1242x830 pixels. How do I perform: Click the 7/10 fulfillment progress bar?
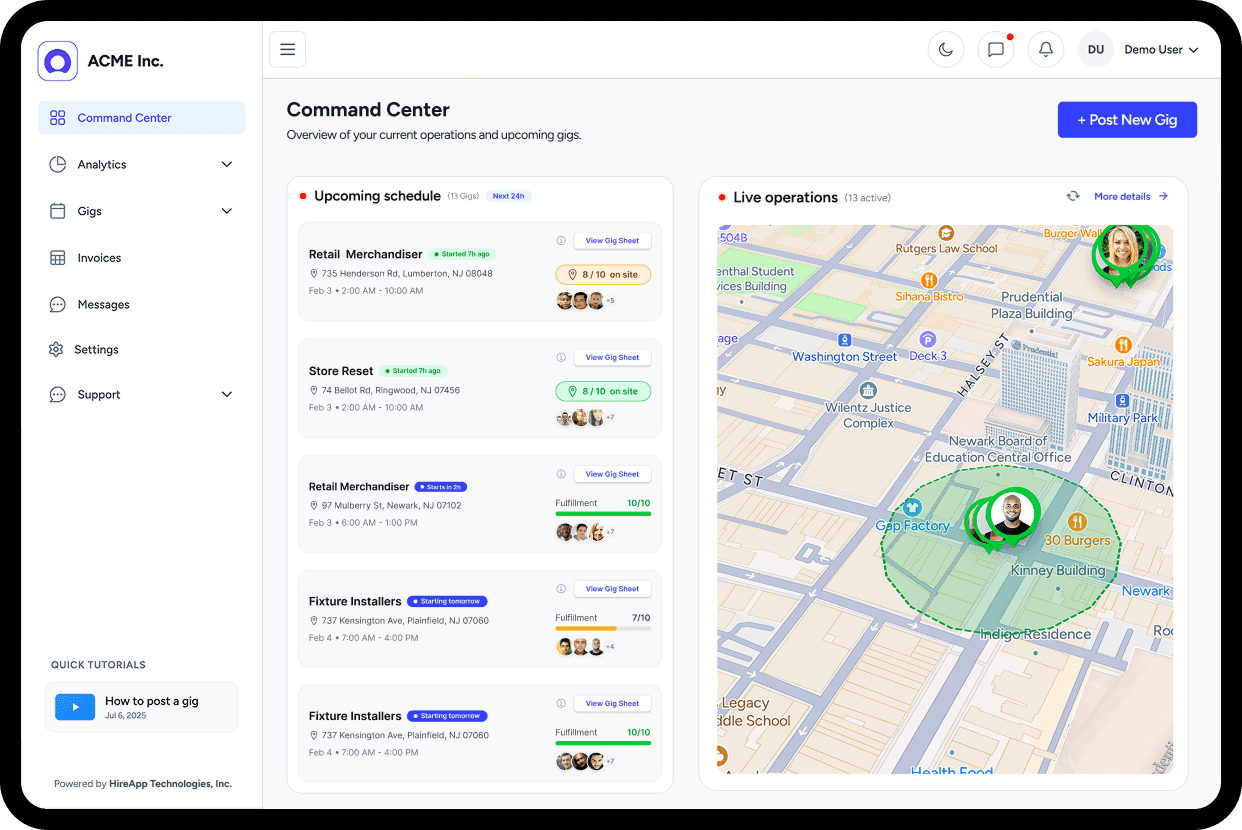(x=603, y=628)
